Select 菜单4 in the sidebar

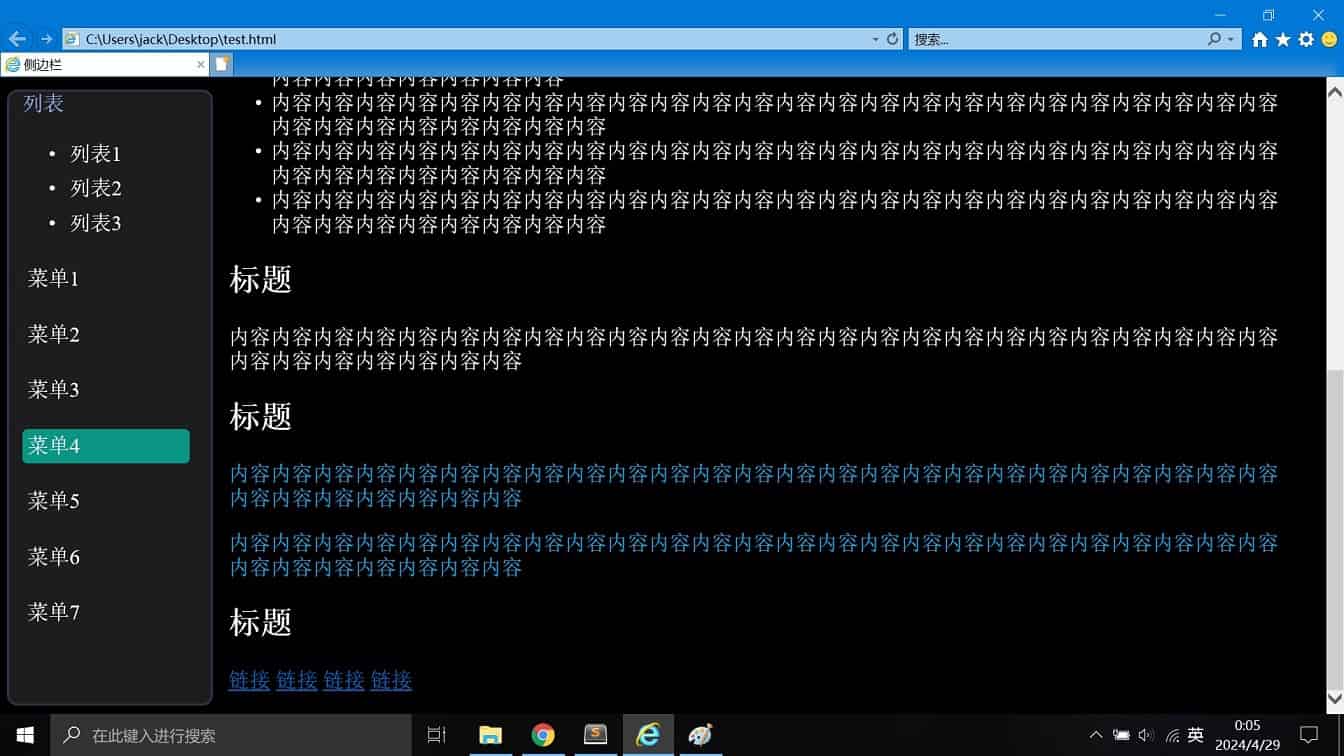(106, 446)
